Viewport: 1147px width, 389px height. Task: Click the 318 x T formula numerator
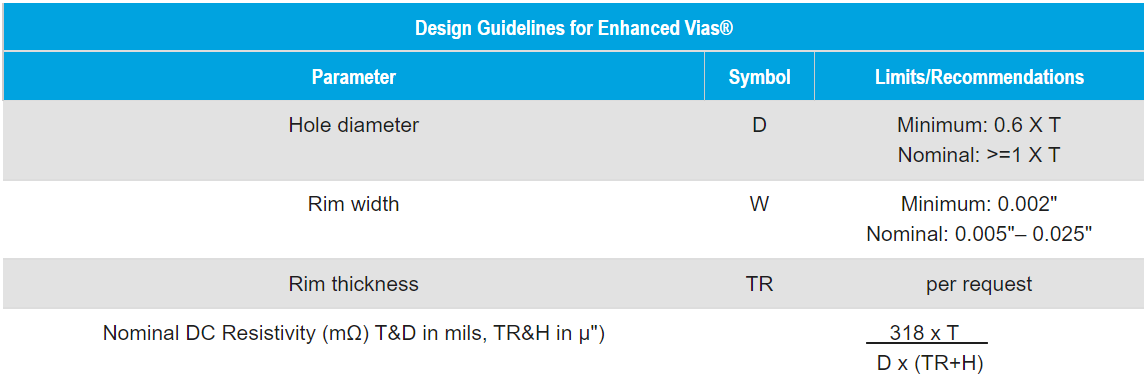925,333
